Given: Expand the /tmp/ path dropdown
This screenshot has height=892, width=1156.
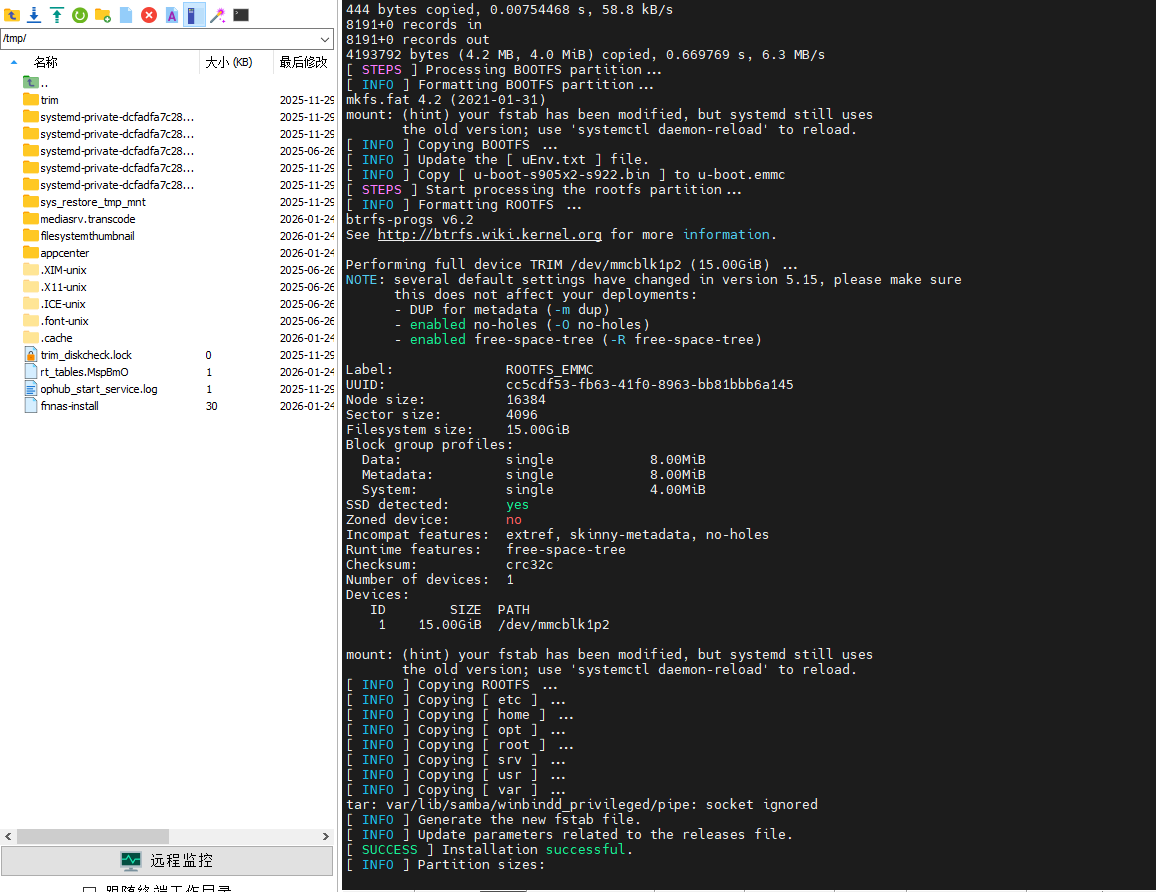Looking at the screenshot, I should (324, 39).
